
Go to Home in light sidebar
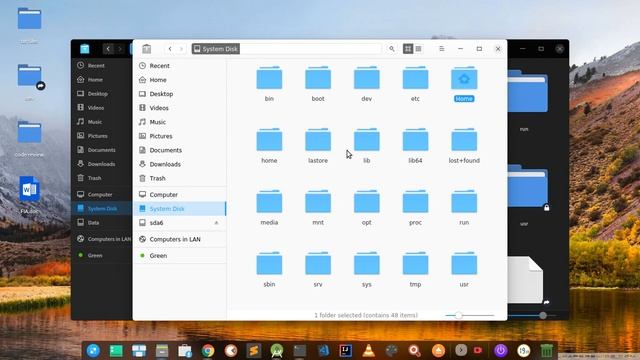(180, 80)
